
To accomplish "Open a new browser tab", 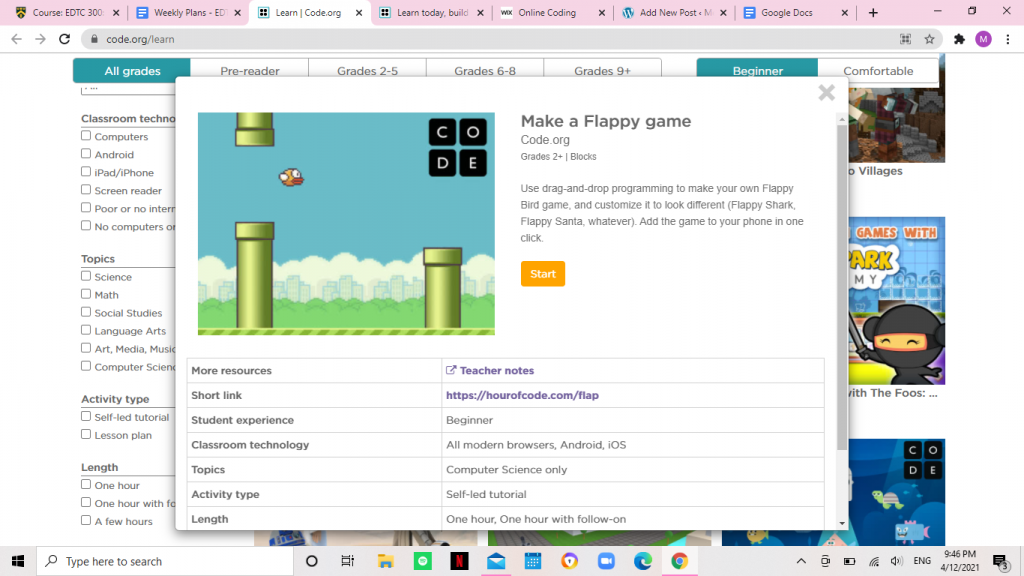I will (x=873, y=12).
